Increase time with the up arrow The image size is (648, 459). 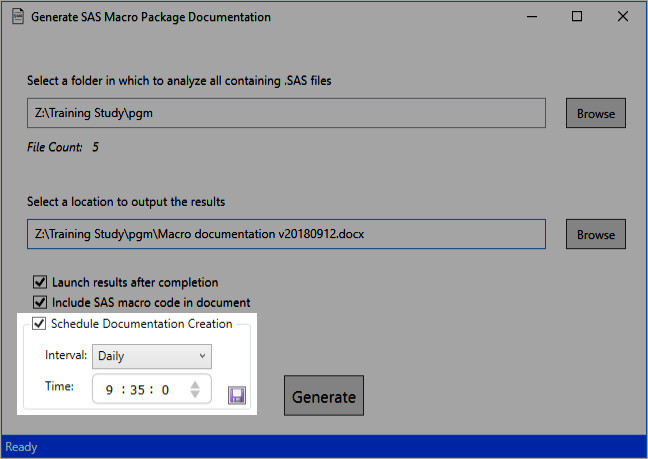196,383
